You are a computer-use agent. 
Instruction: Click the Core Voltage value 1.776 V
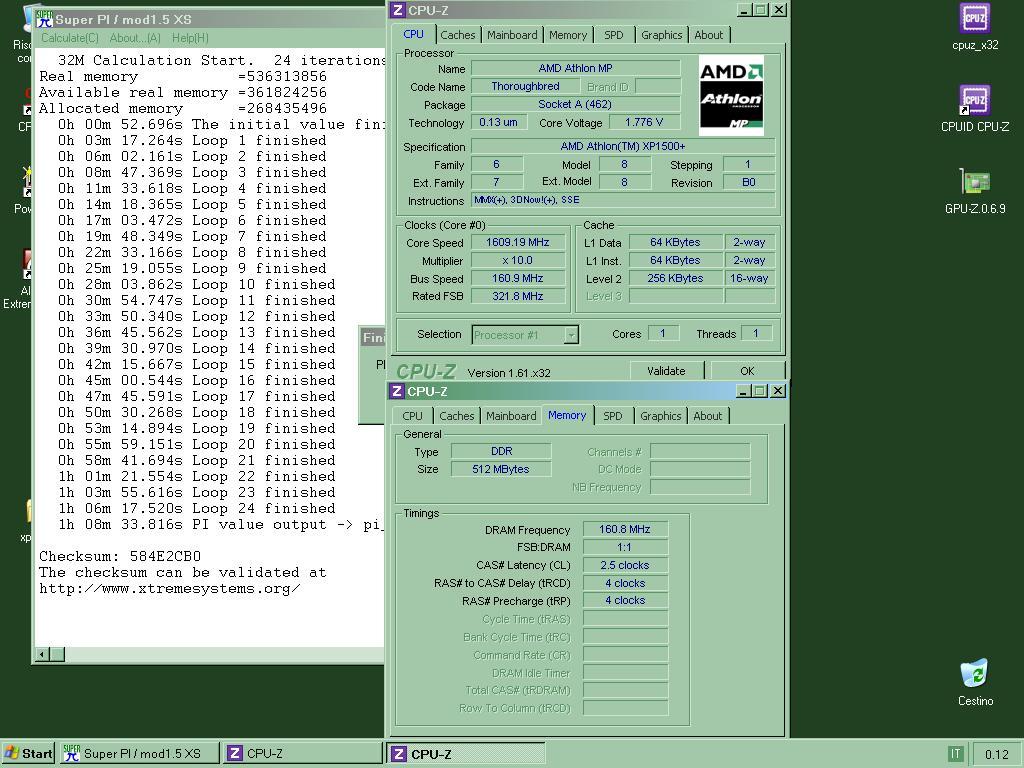click(643, 122)
